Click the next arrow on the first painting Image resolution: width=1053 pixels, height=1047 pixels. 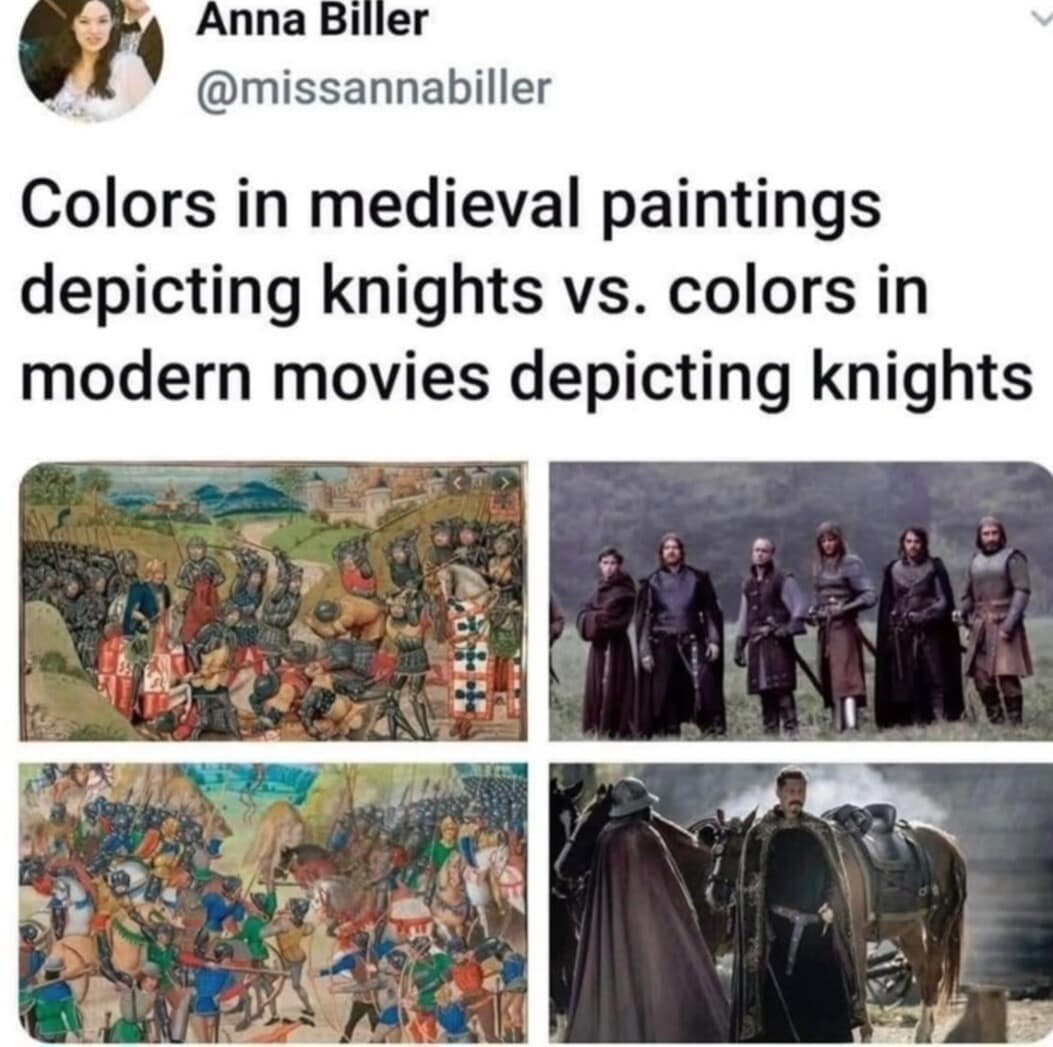[505, 482]
